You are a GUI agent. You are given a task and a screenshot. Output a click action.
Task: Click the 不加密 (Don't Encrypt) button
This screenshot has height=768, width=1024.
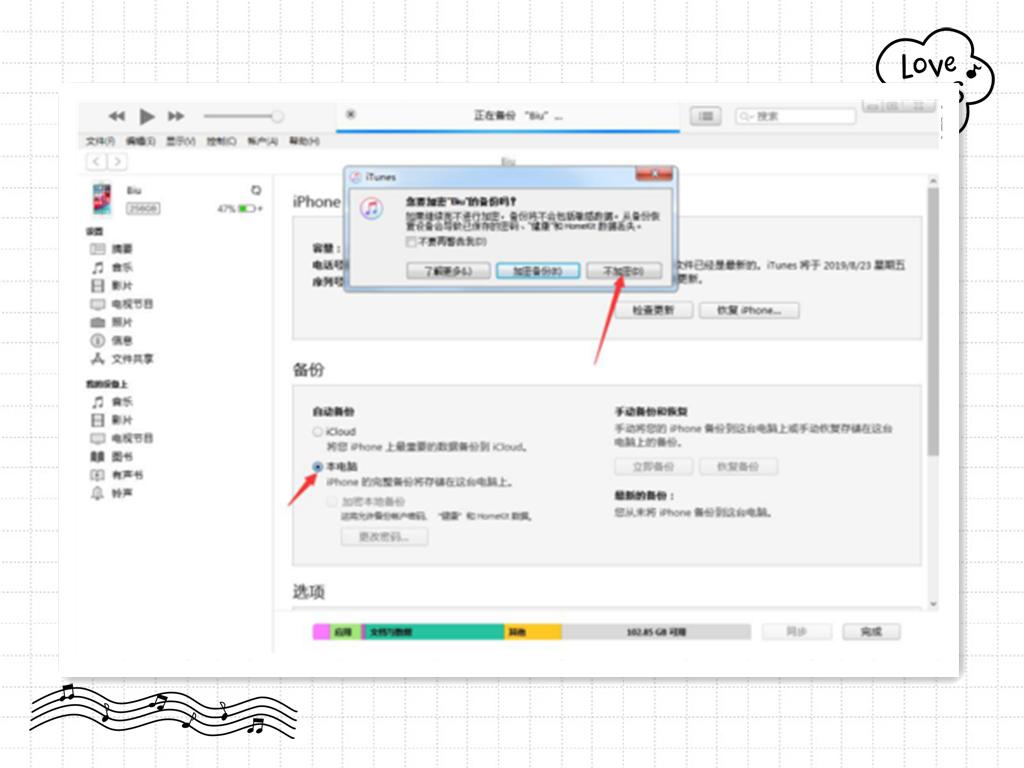[622, 270]
